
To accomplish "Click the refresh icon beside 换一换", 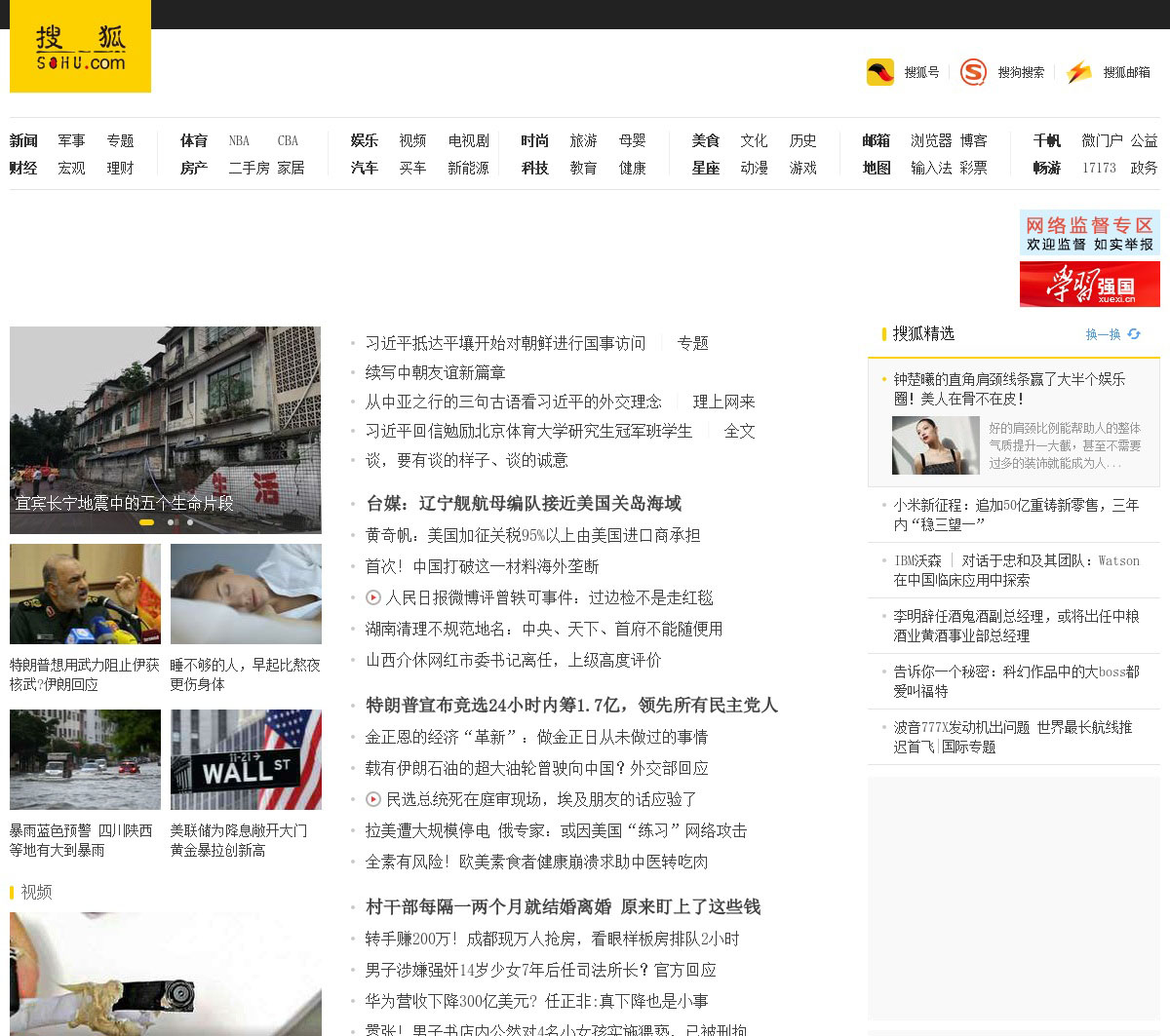I will (1134, 334).
